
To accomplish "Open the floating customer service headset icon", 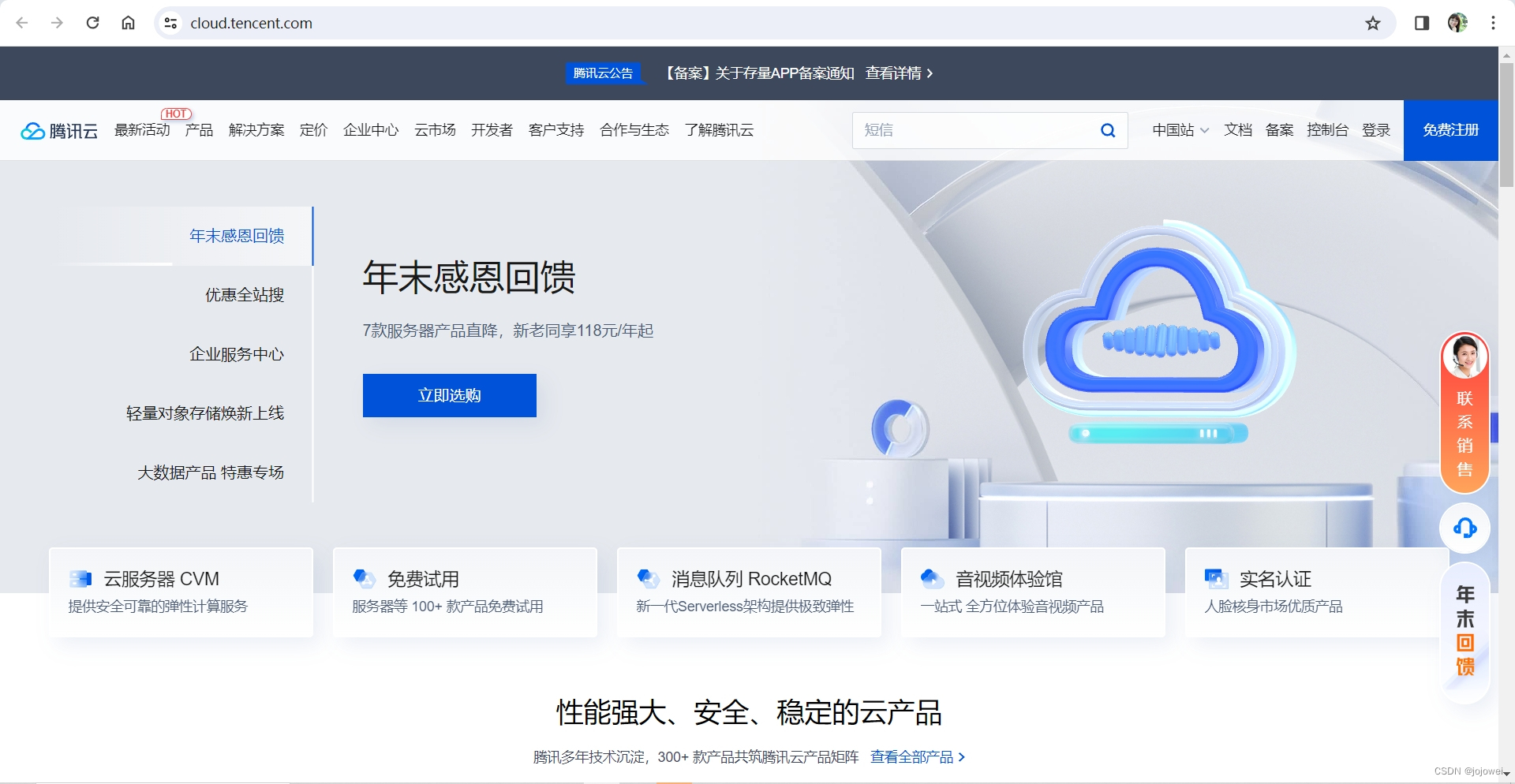I will point(1464,528).
